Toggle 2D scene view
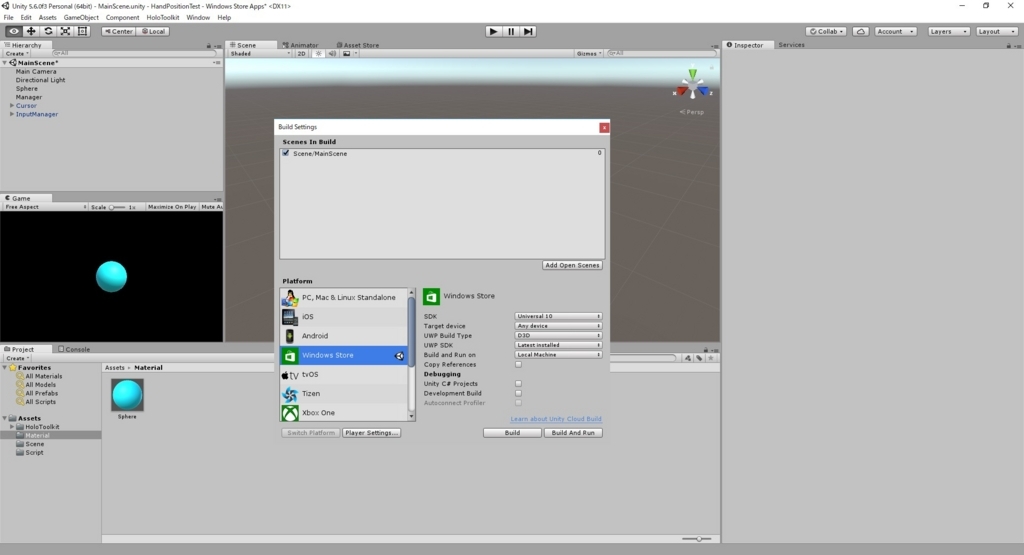The height and width of the screenshot is (555, 1024). (x=301, y=54)
